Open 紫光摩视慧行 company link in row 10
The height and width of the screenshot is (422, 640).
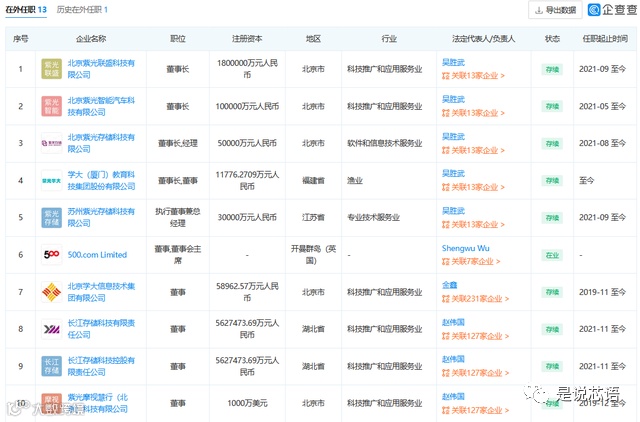coord(98,403)
